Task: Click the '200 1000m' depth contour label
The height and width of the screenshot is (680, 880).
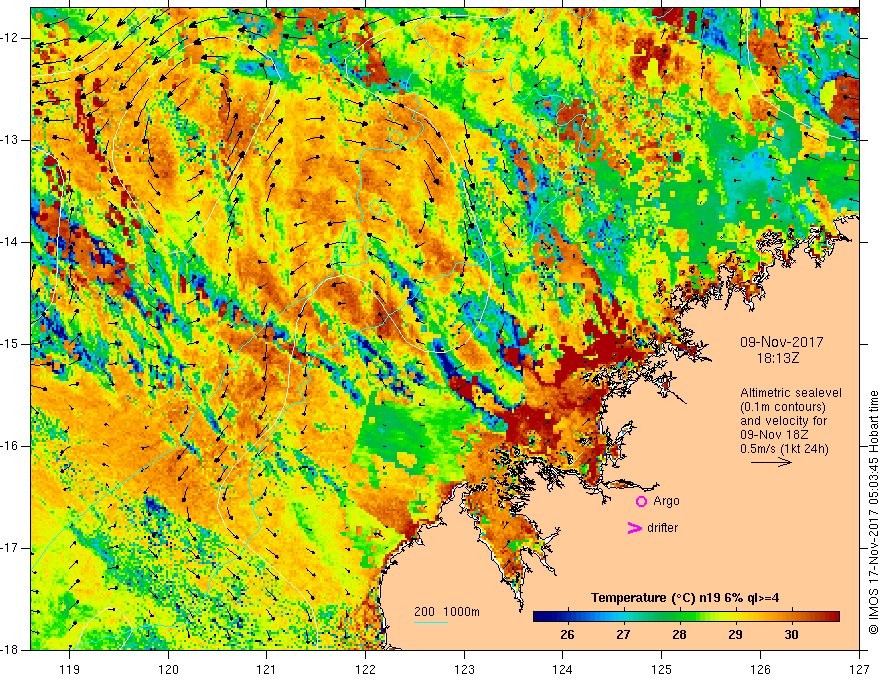Action: coord(447,612)
